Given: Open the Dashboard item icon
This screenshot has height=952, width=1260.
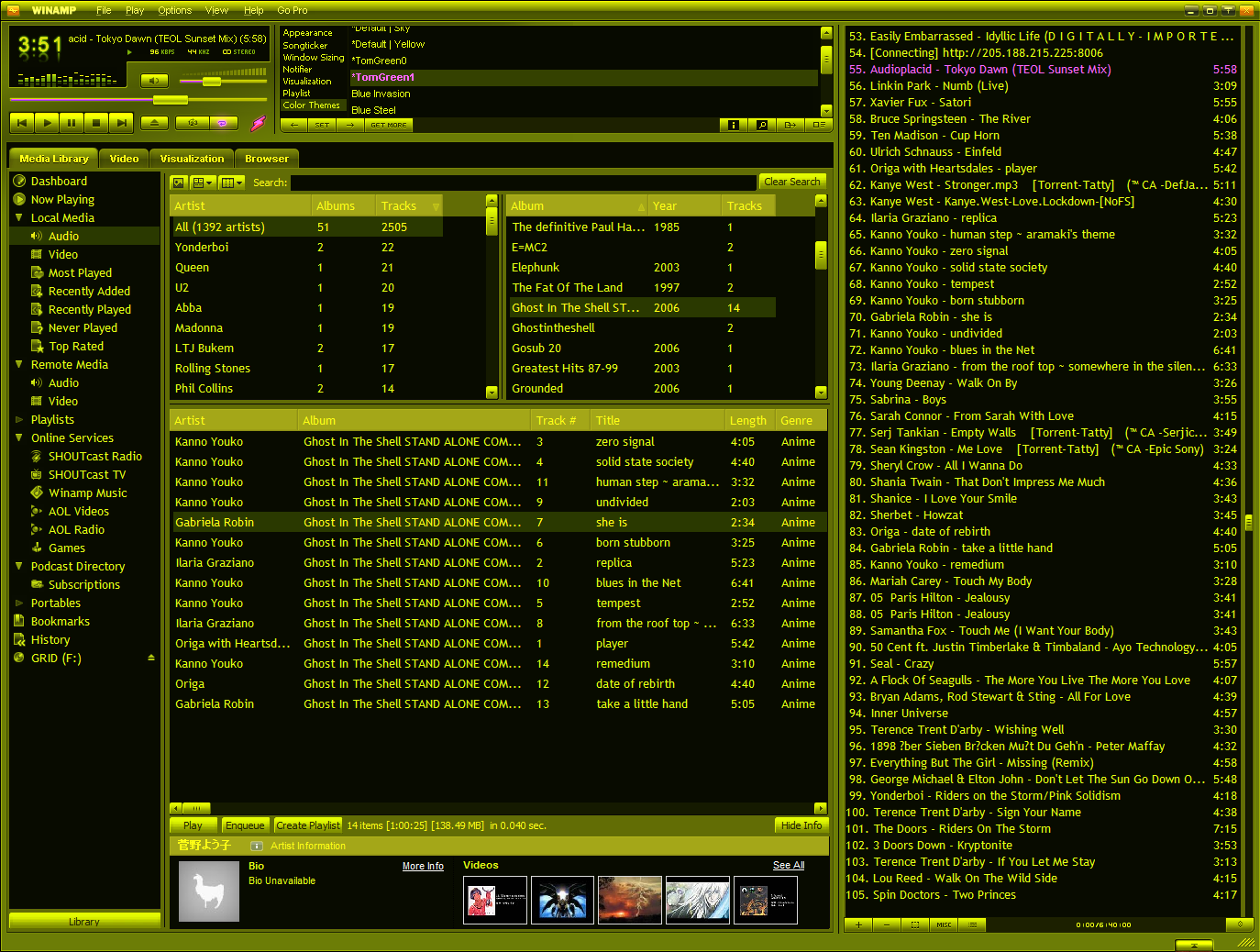Looking at the screenshot, I should (x=19, y=181).
